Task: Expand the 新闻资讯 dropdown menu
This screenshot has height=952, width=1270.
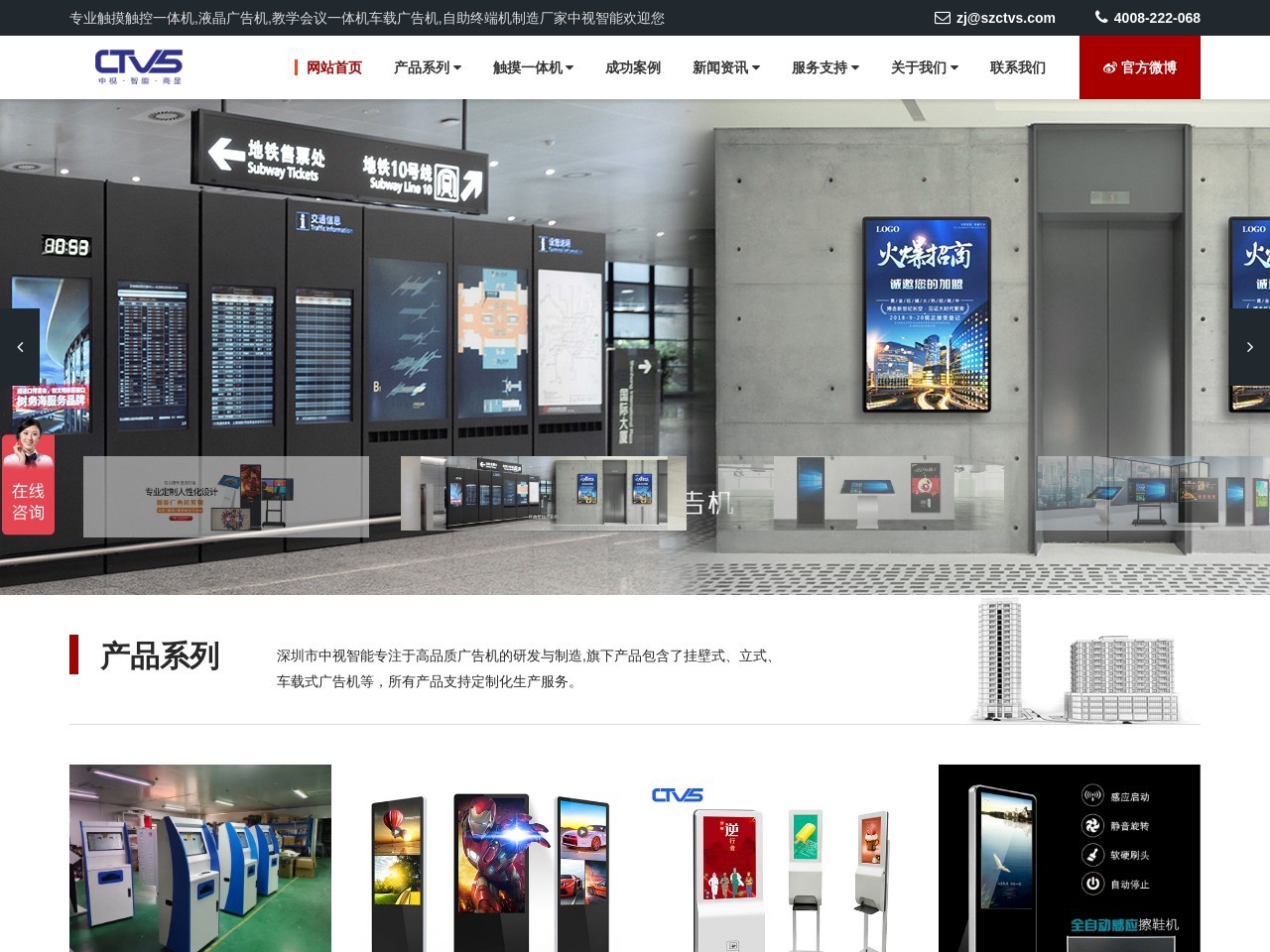Action: click(x=726, y=67)
